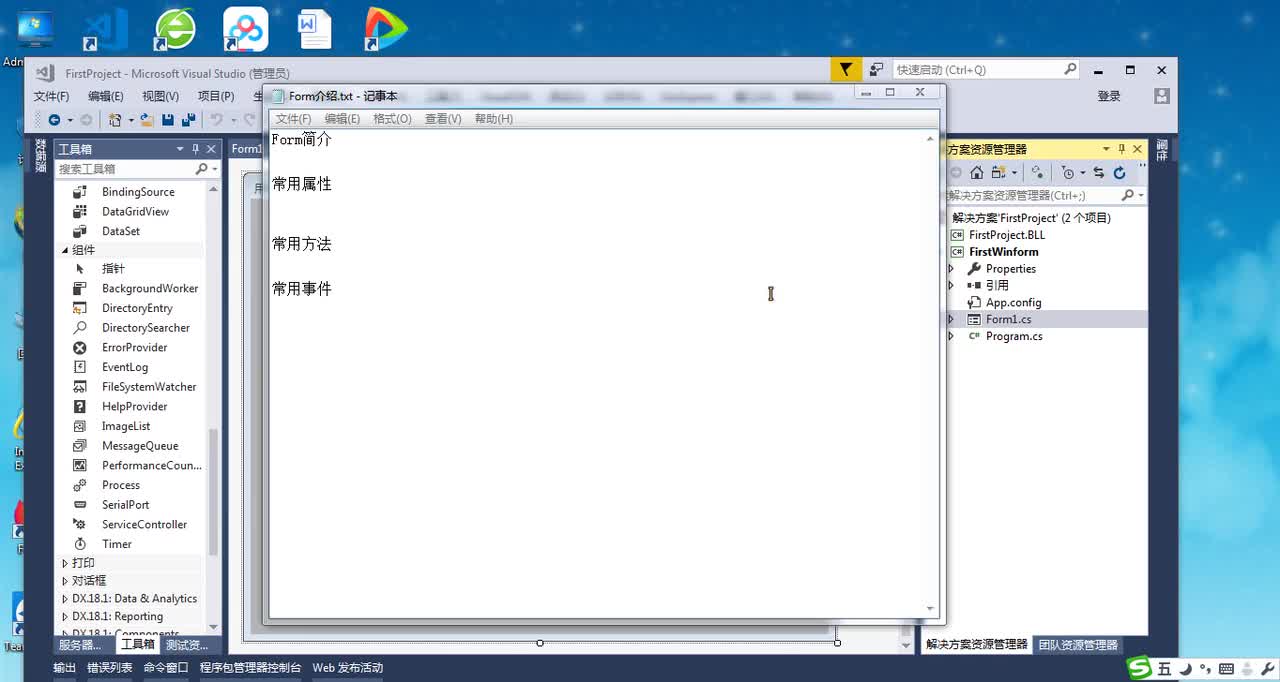
Task: Expand the 对话框 toolbox group
Action: click(x=65, y=581)
